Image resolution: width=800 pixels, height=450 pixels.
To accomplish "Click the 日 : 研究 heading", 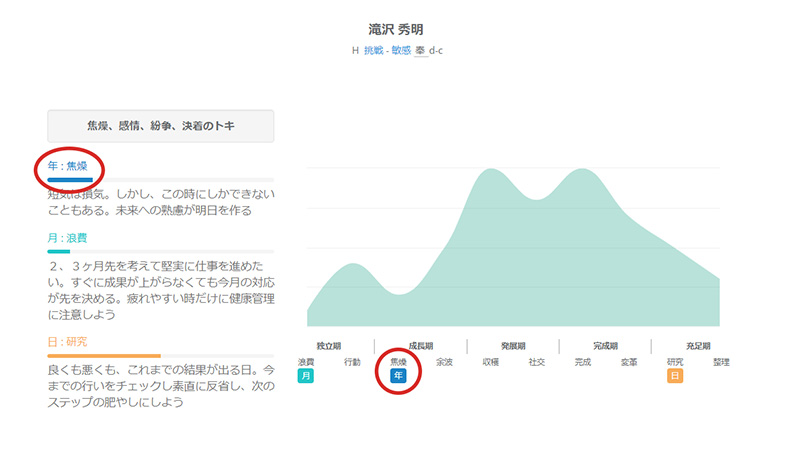I will tap(67, 342).
